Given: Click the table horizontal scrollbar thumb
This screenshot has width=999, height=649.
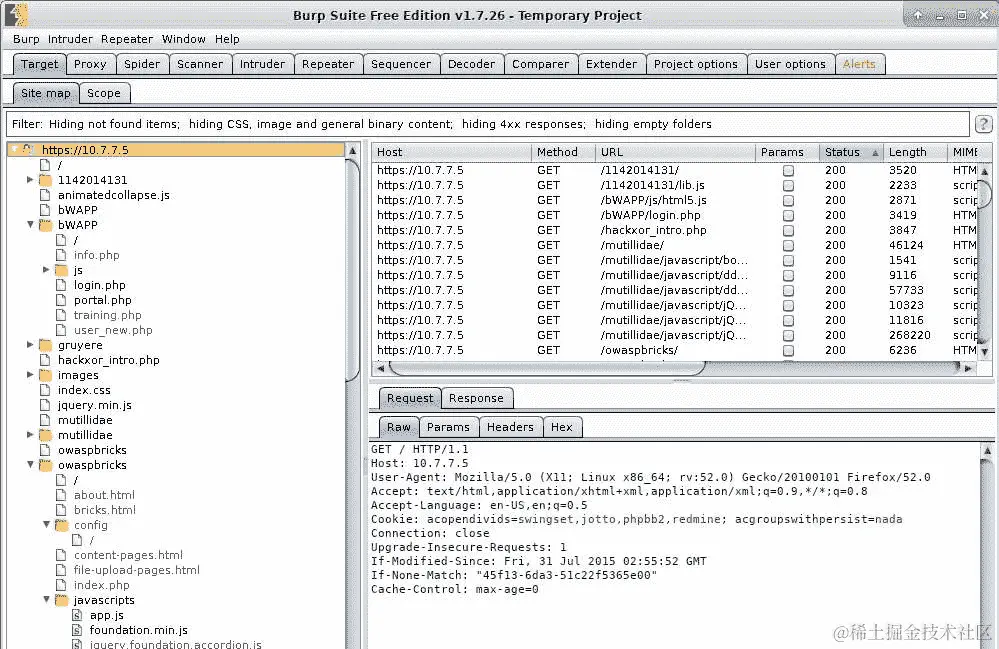Looking at the screenshot, I should click(547, 368).
